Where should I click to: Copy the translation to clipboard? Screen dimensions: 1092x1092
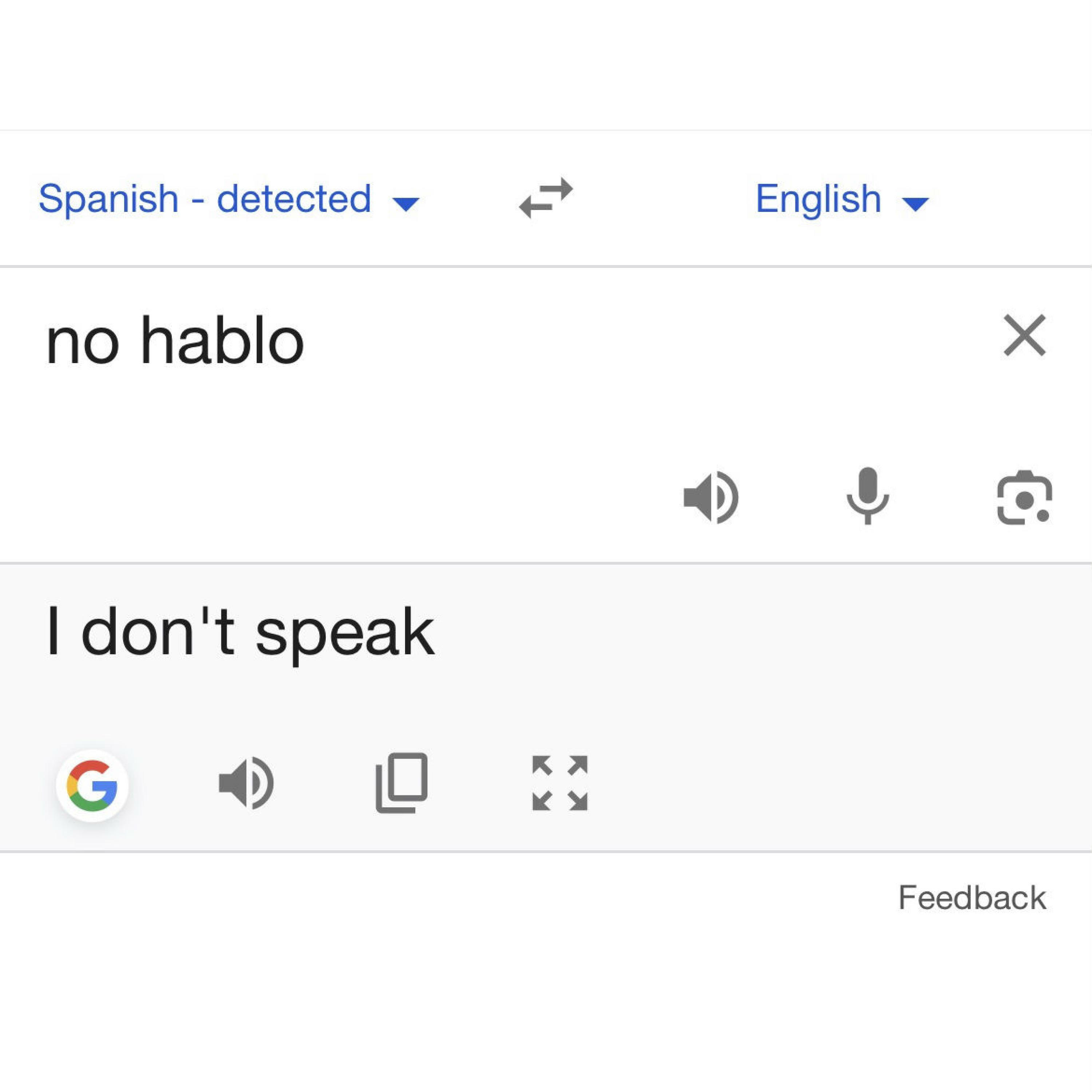(402, 783)
